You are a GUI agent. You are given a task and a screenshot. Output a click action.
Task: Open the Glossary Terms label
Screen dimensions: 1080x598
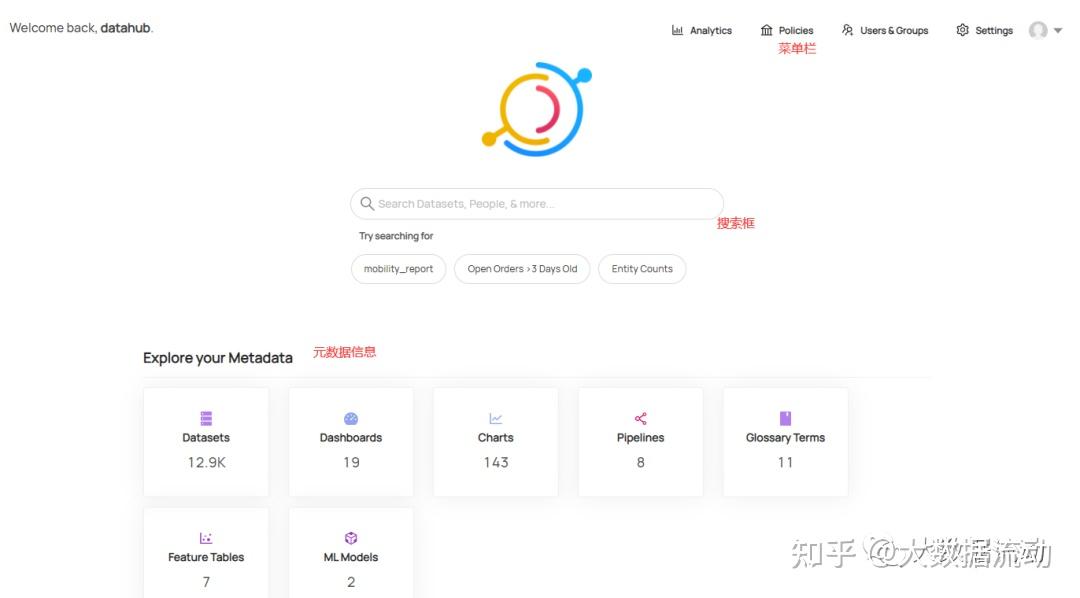tap(785, 437)
